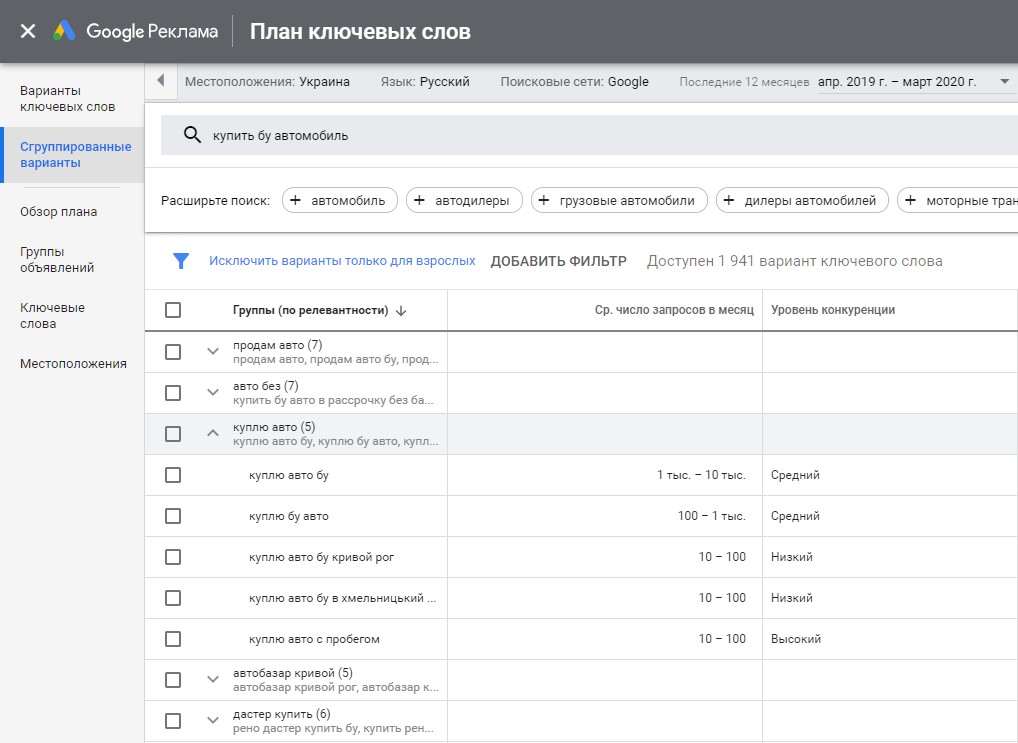This screenshot has width=1018, height=743.
Task: Go to 'Варианты ключевых слов' section
Action: tap(67, 98)
